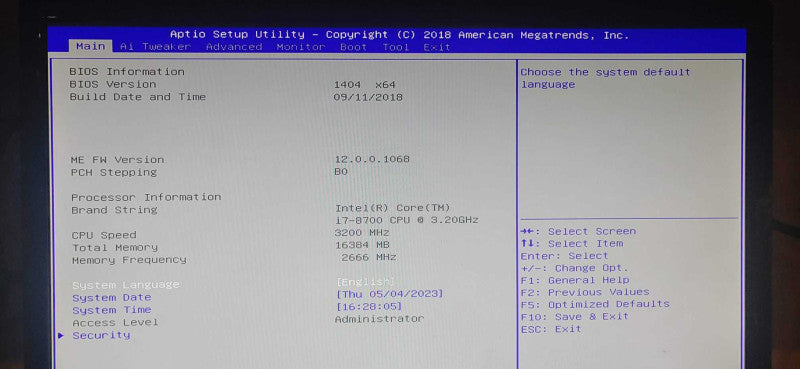Expand the Security submenu arrow

pos(61,335)
